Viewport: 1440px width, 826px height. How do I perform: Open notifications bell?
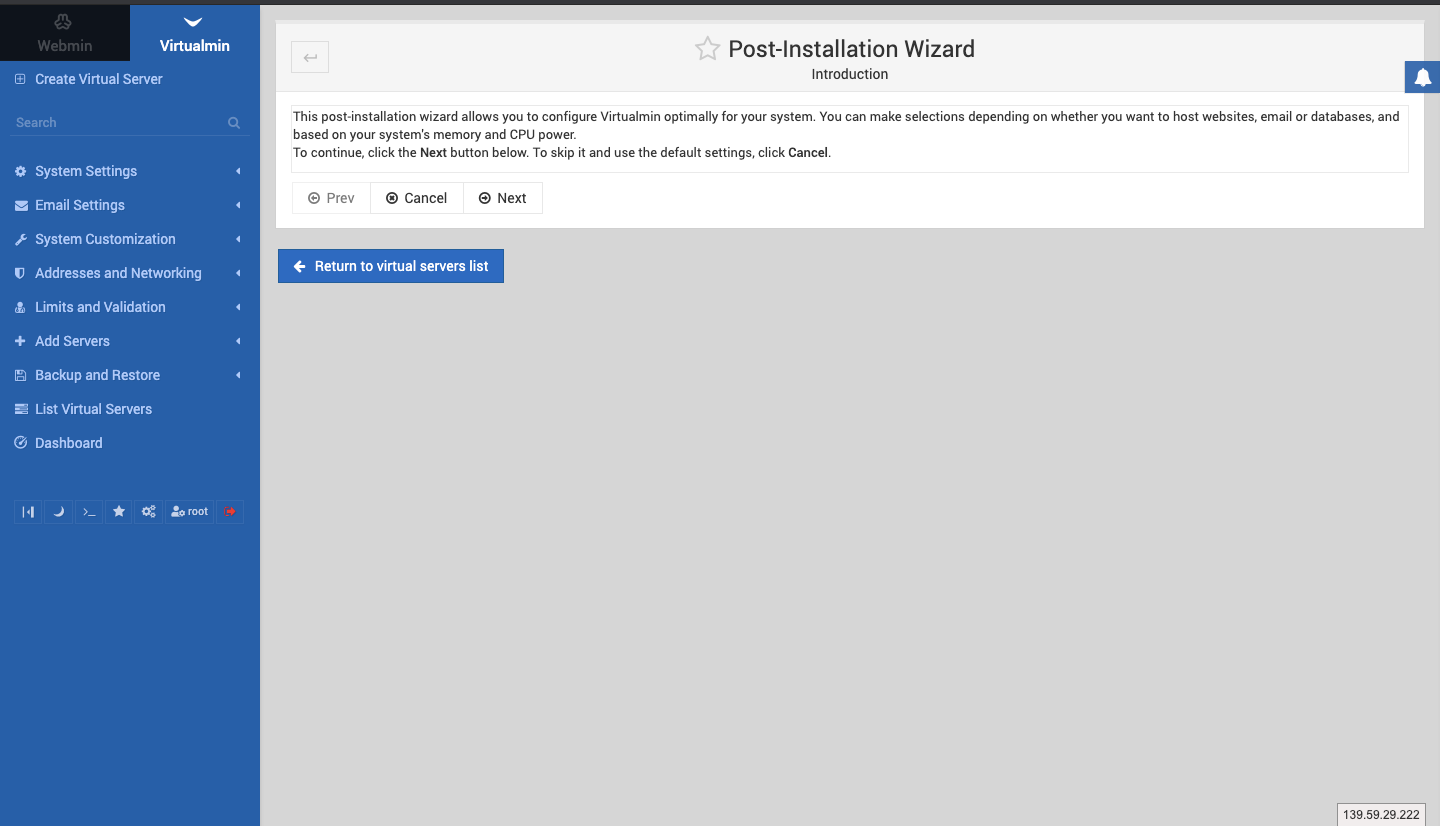(1422, 77)
